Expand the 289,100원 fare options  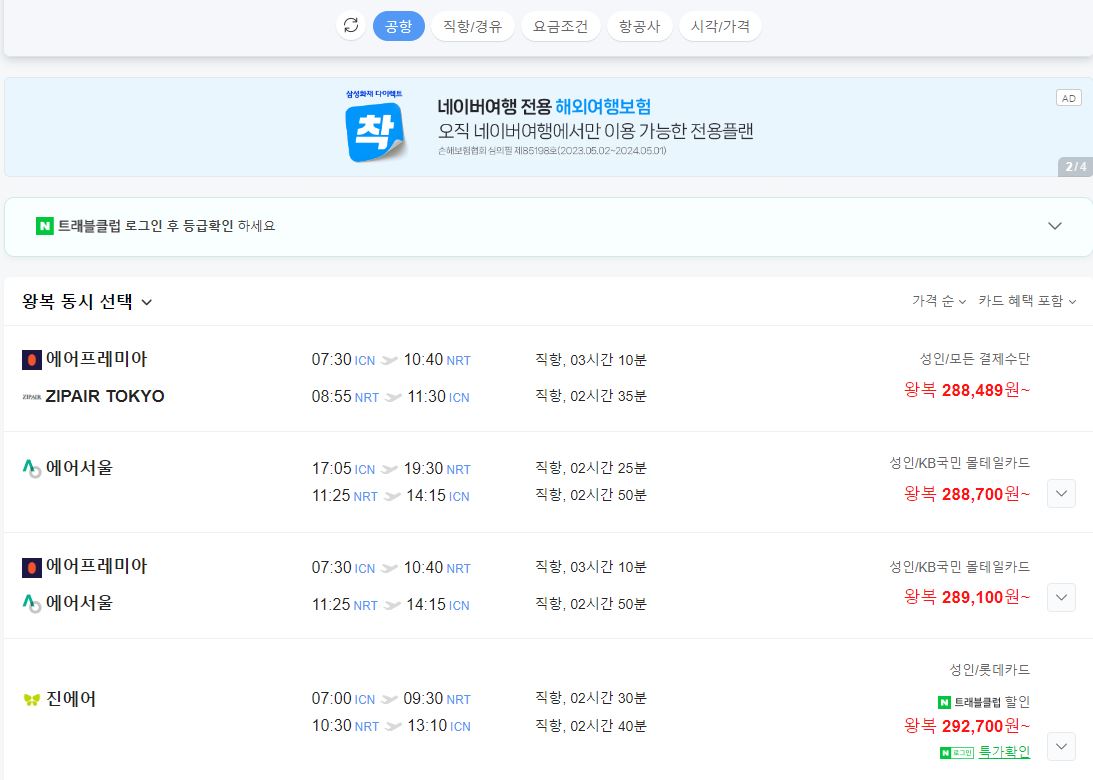tap(1061, 597)
